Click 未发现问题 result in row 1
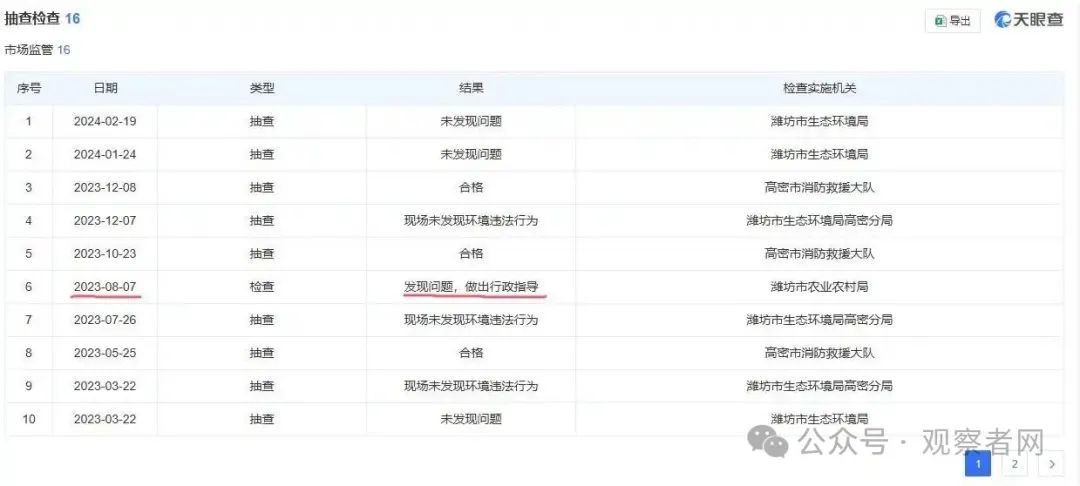The height and width of the screenshot is (486, 1080). [x=471, y=121]
